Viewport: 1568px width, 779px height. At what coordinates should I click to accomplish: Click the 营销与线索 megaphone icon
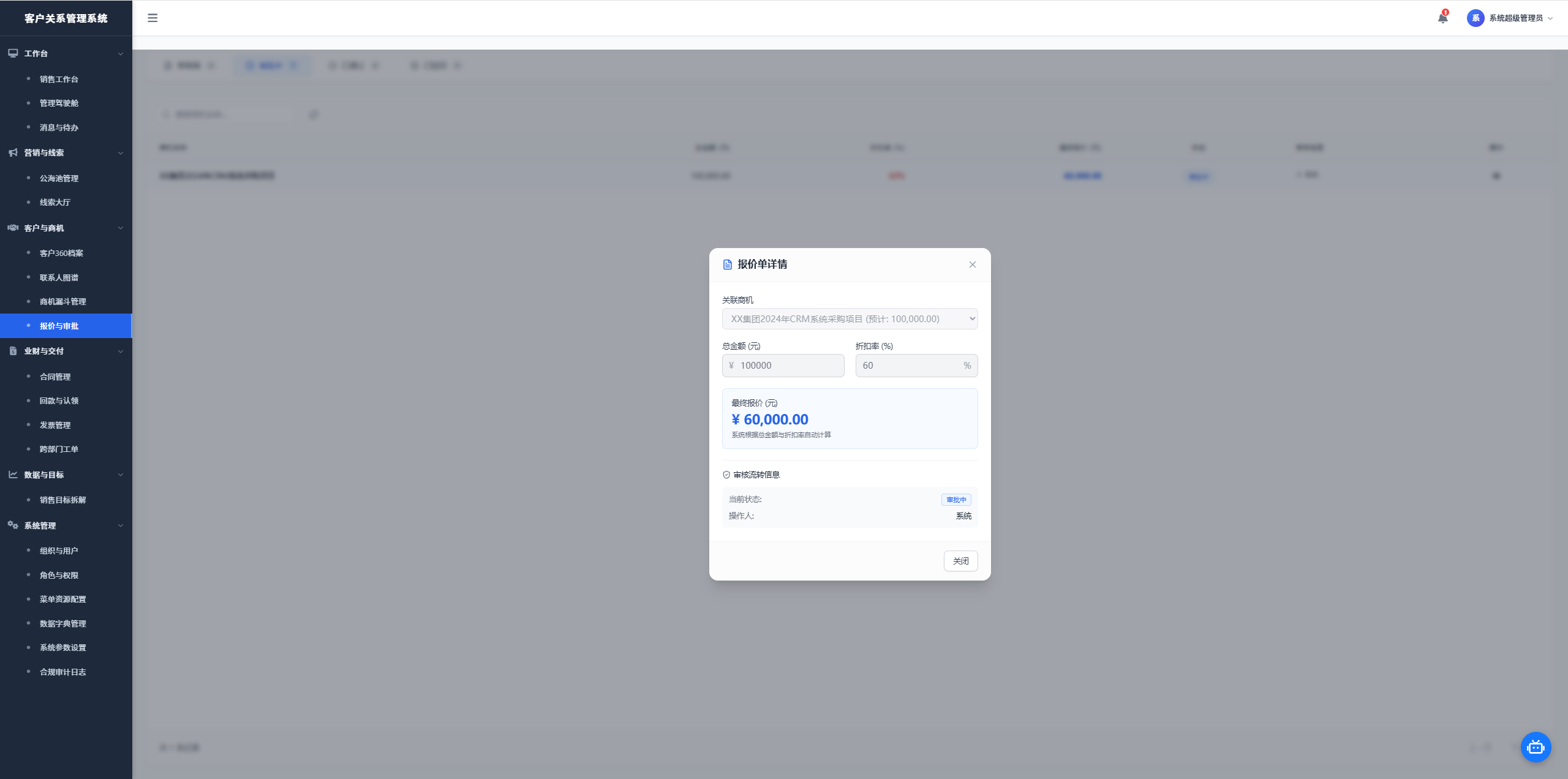tap(13, 152)
